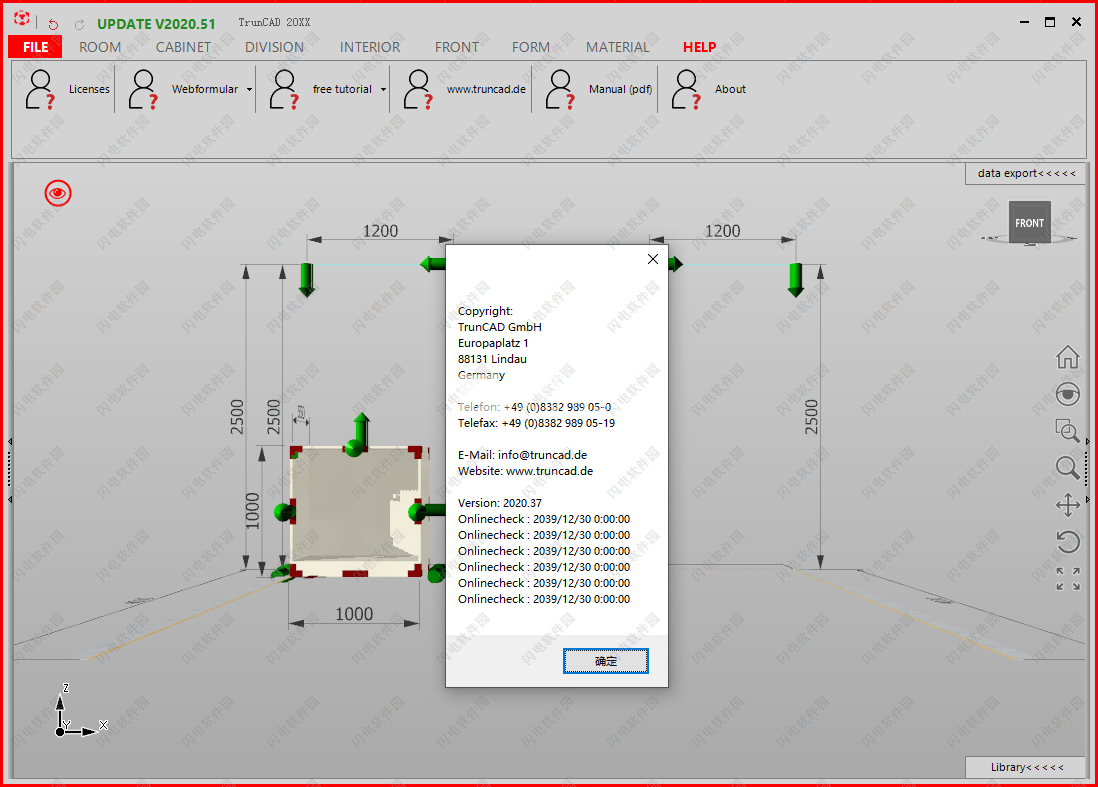Click the About button label
This screenshot has height=787, width=1098.
[x=730, y=90]
